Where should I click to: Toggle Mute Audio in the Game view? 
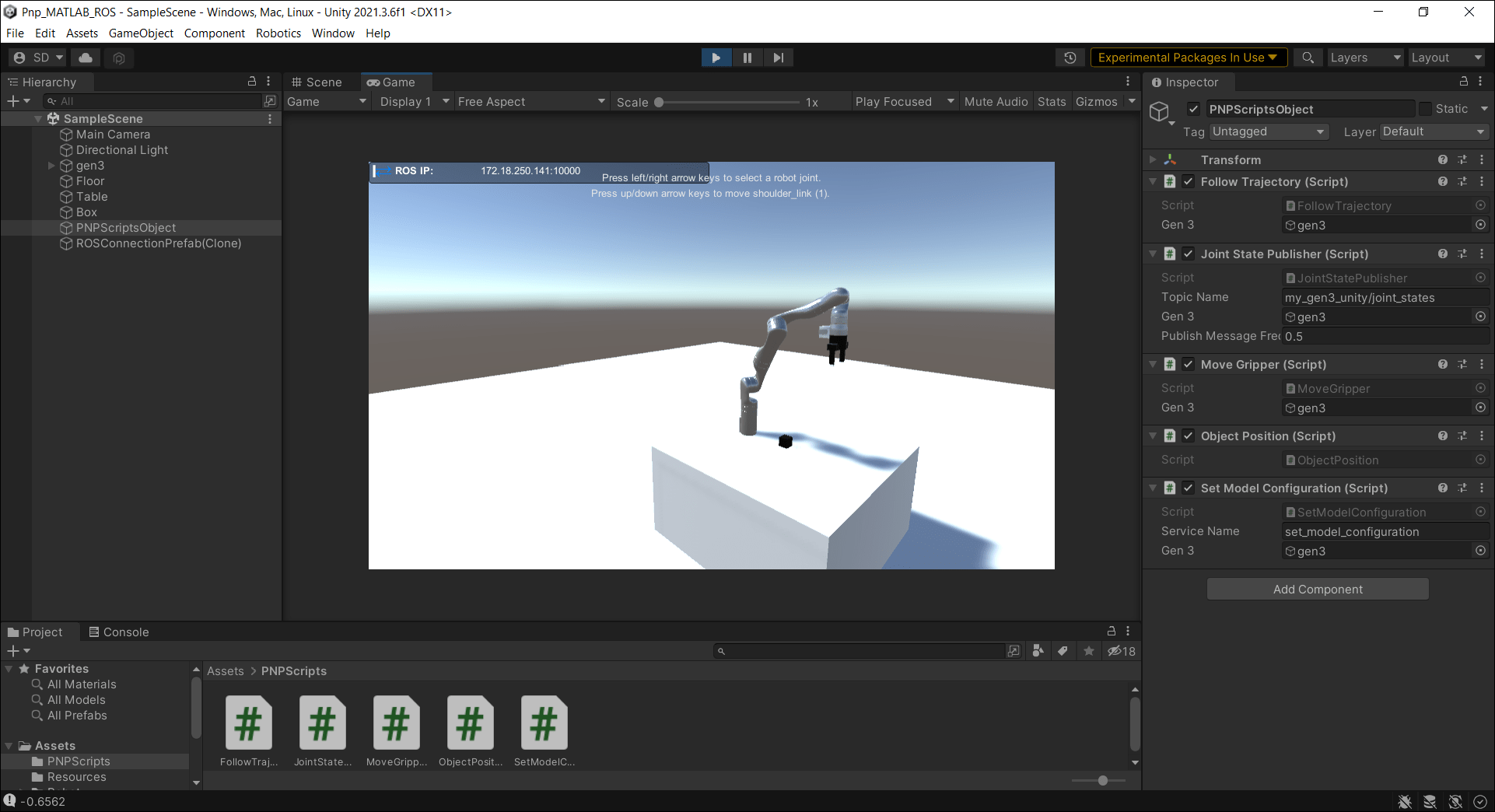[996, 101]
